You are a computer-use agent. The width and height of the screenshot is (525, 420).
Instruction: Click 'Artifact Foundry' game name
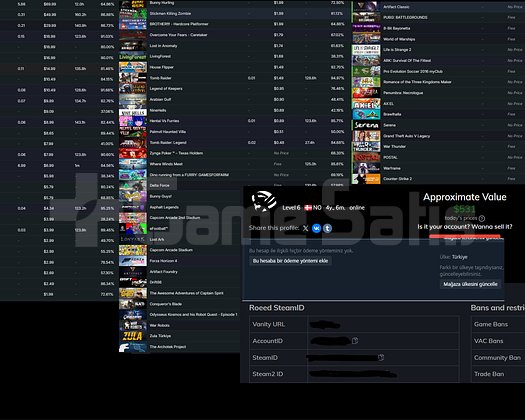pyautogui.click(x=164, y=272)
